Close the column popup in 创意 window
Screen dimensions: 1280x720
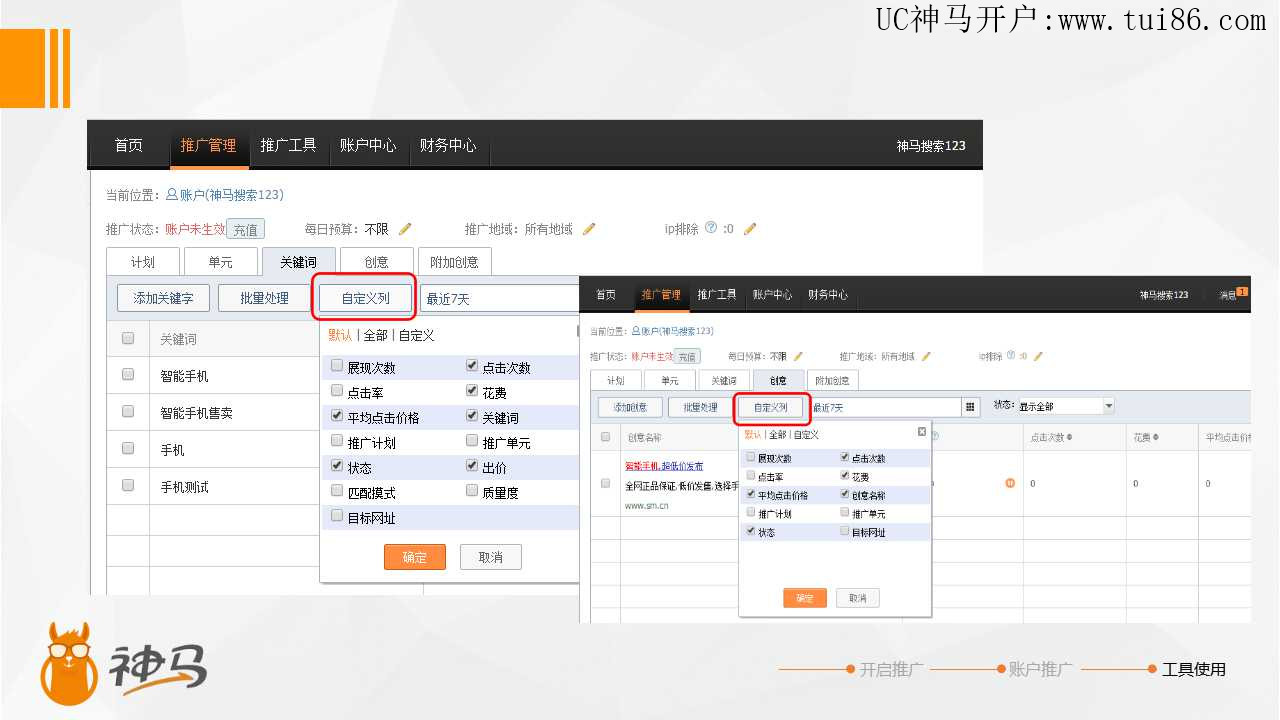(x=922, y=432)
